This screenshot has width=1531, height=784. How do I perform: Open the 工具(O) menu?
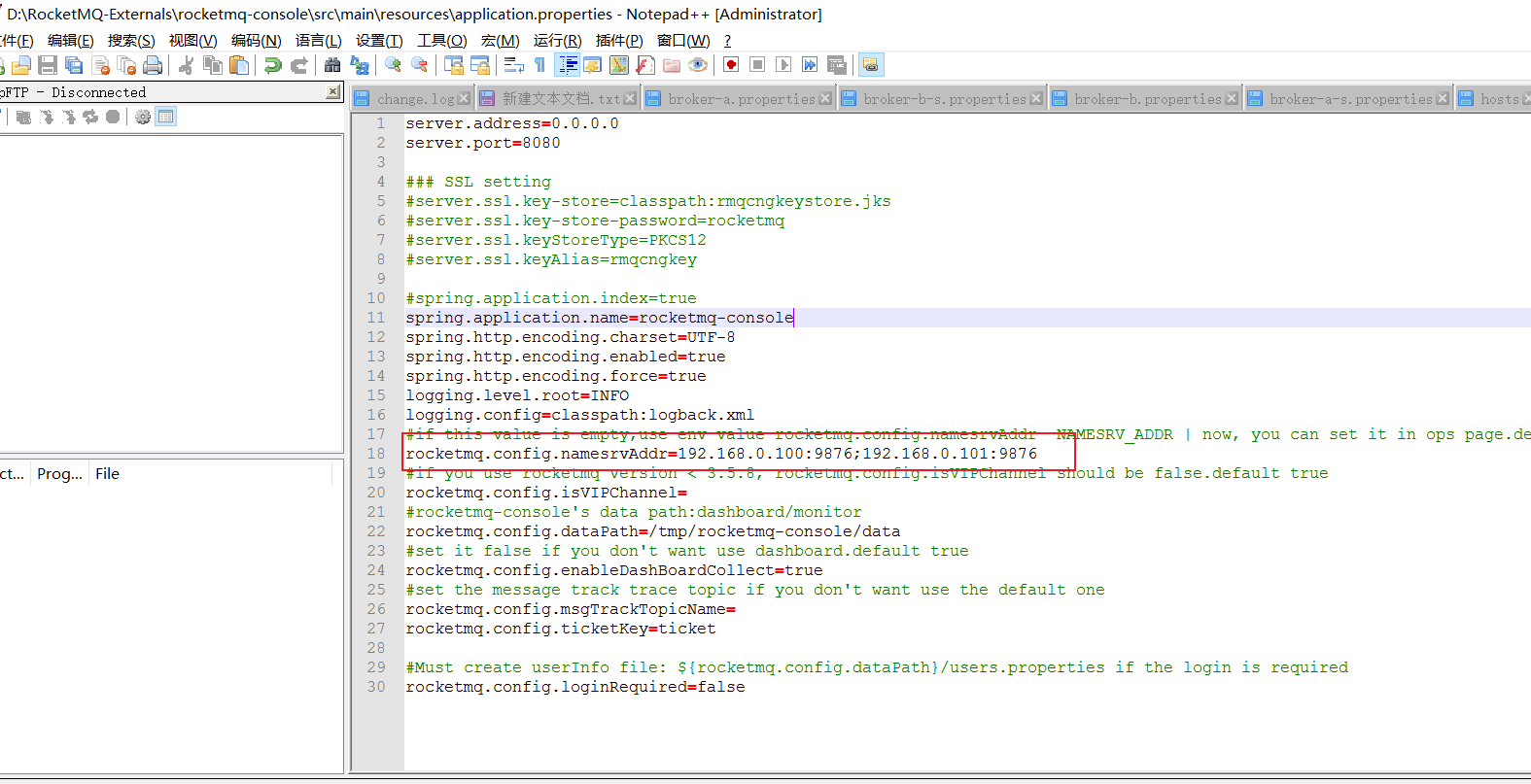click(442, 40)
